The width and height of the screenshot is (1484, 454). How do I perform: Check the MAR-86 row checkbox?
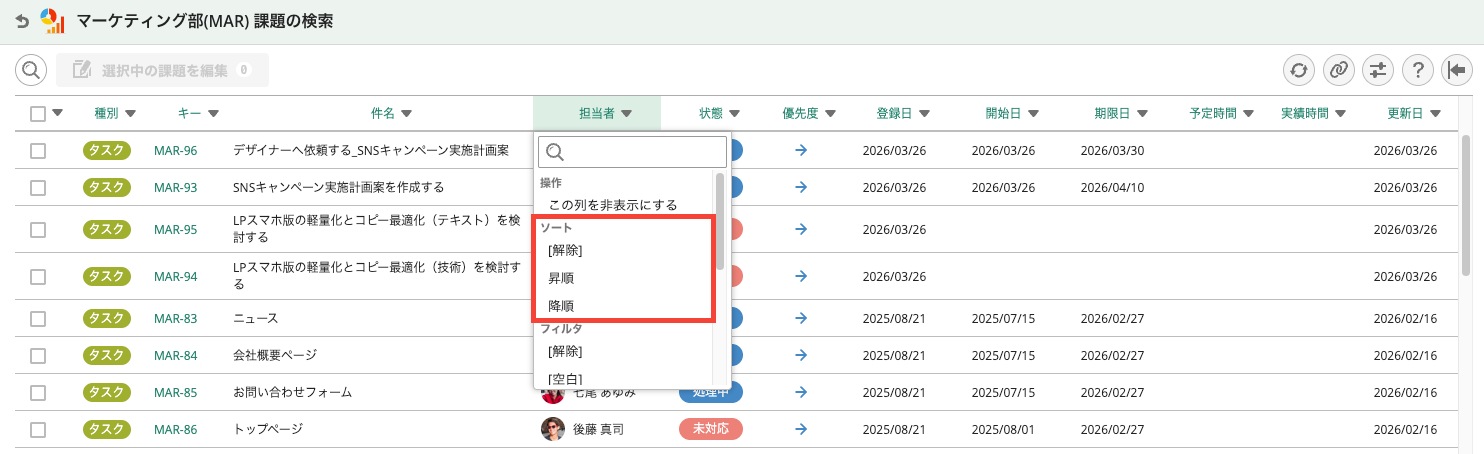(38, 429)
